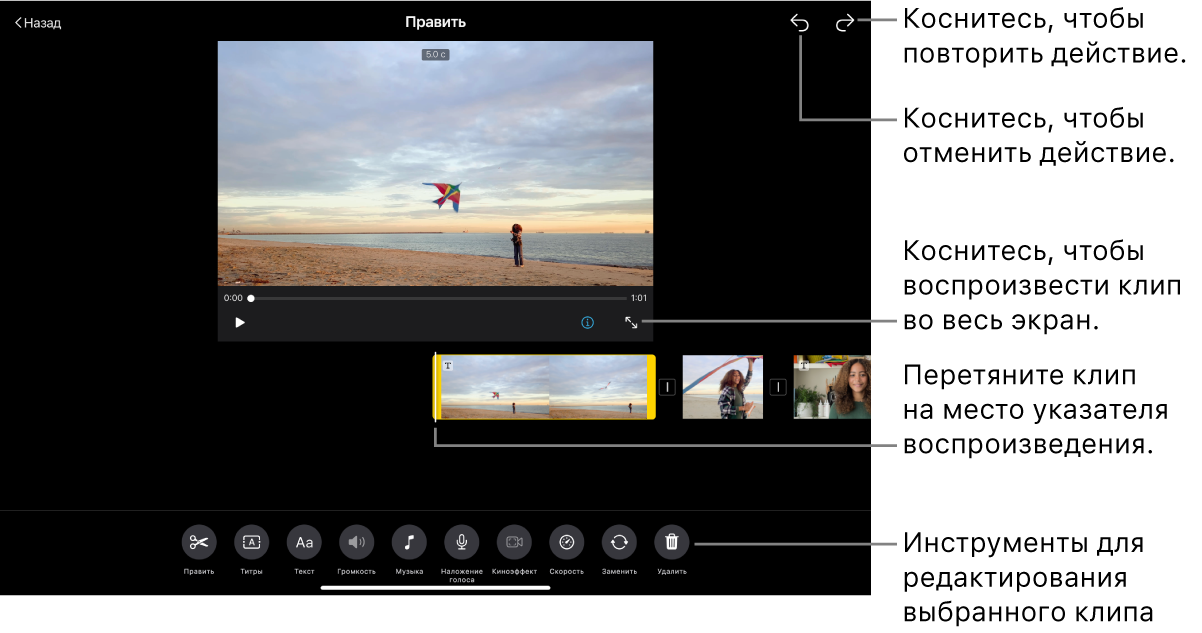Tap the Заменить replace tool
The height and width of the screenshot is (633, 1202).
tap(619, 543)
